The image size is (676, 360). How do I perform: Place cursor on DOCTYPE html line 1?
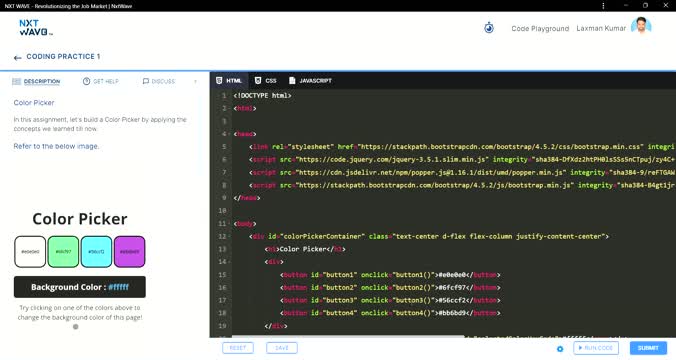[262, 96]
